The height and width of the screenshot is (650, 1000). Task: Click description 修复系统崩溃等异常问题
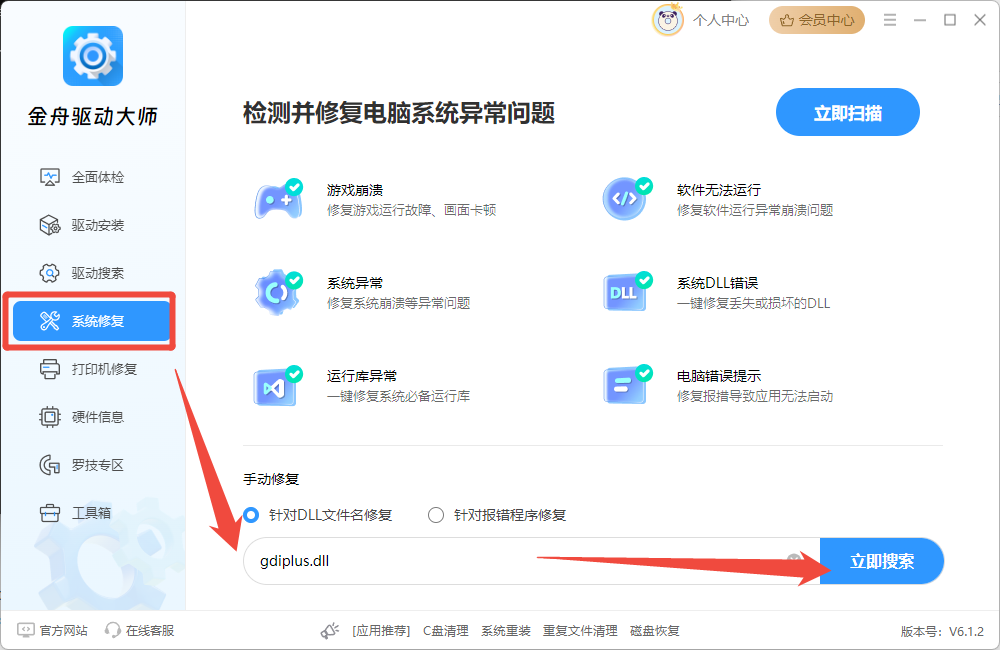pyautogui.click(x=399, y=304)
